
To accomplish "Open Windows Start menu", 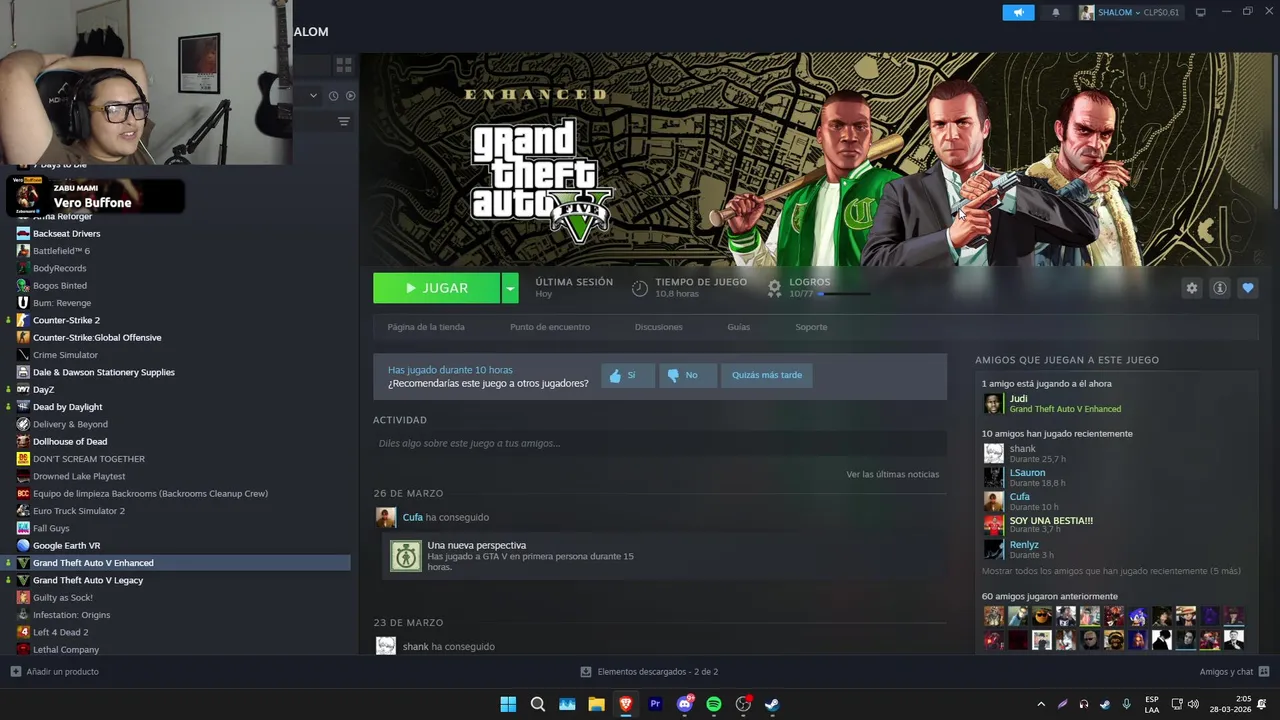I will pyautogui.click(x=508, y=704).
